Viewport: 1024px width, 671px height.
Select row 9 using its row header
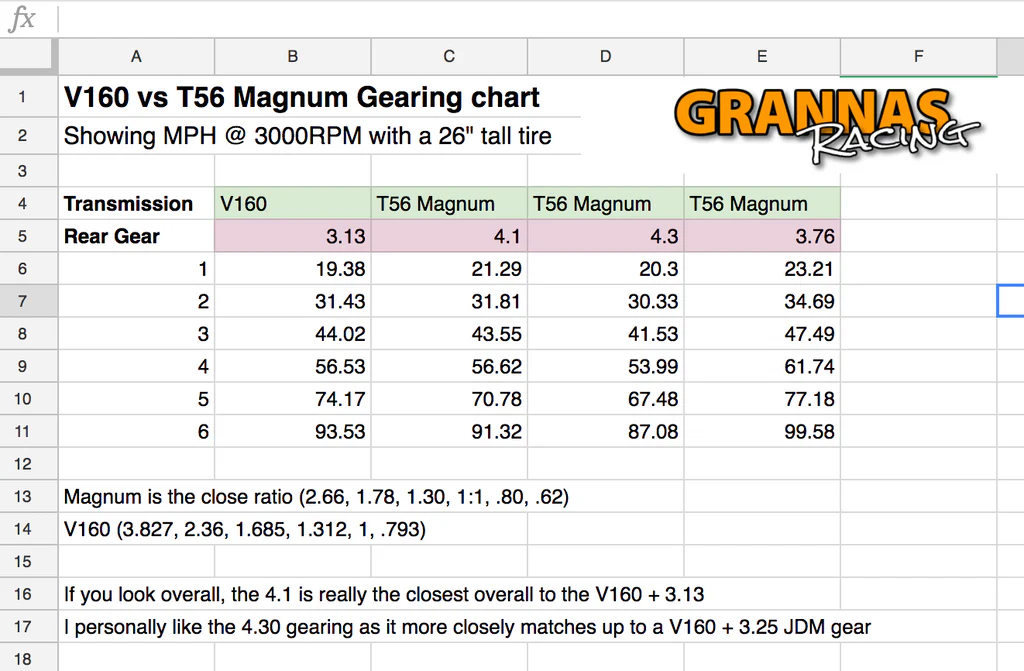[29, 366]
